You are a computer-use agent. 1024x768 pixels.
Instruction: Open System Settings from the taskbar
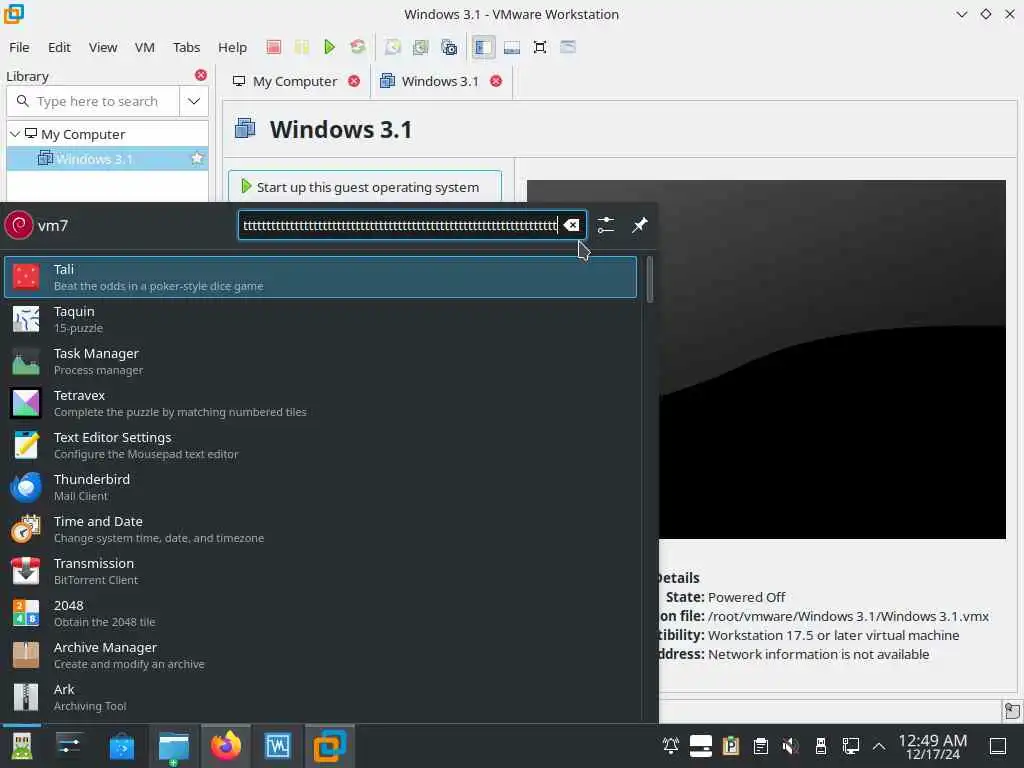[x=69, y=746]
